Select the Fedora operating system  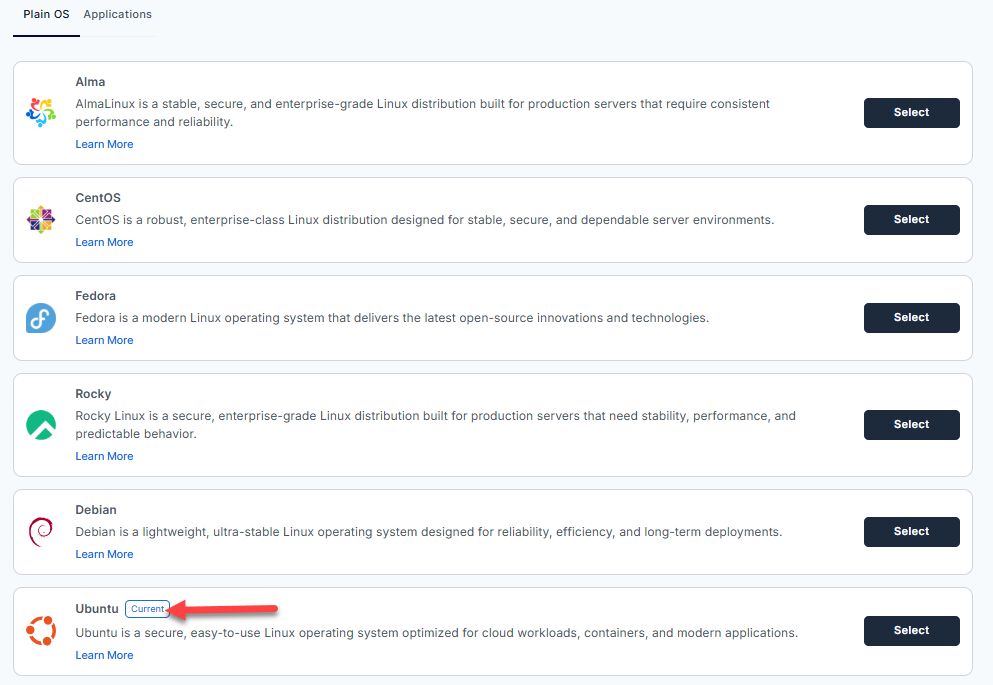point(911,318)
